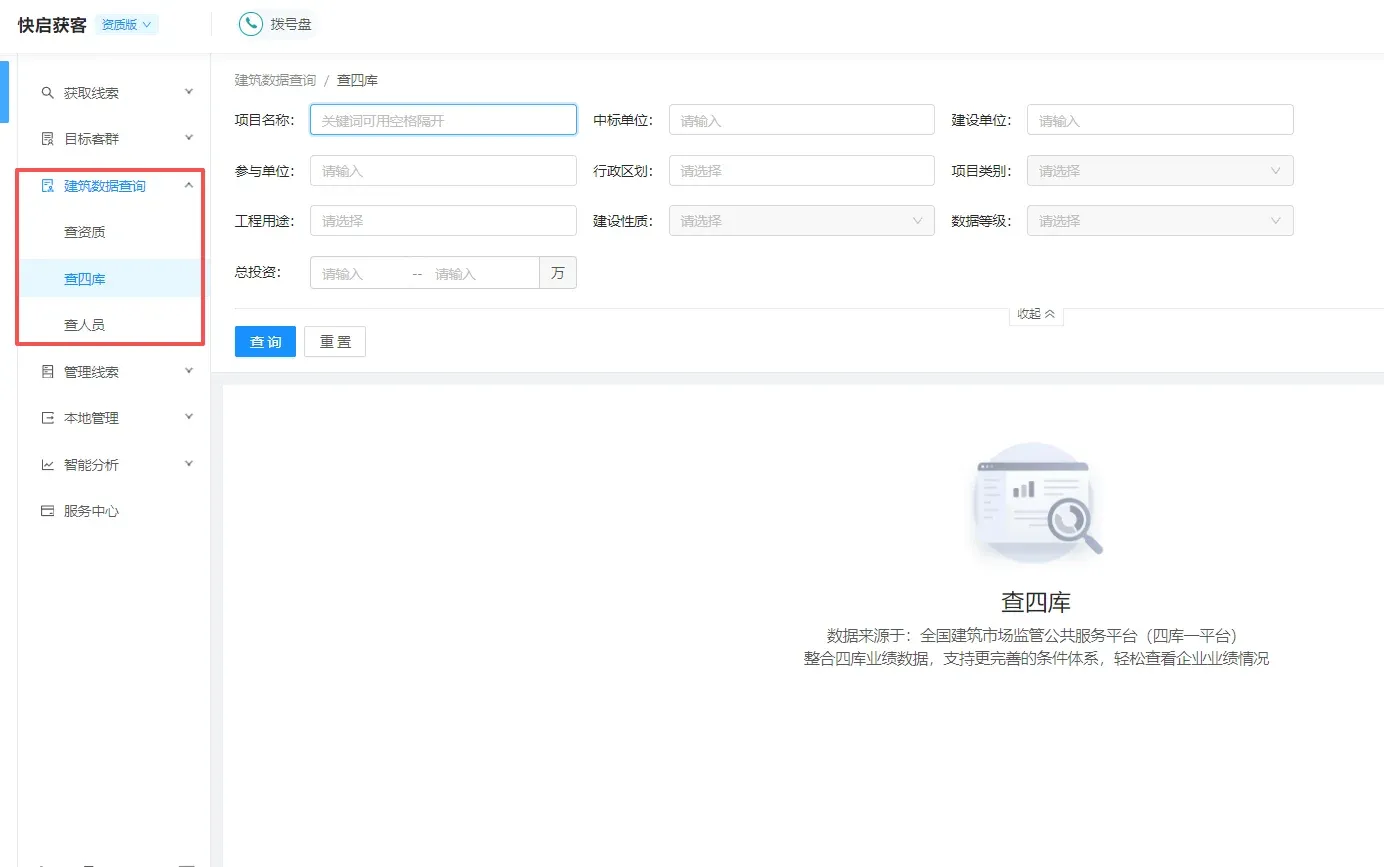Click the 建筑数据查询 sidebar icon
This screenshot has height=867, width=1384.
pyautogui.click(x=47, y=186)
